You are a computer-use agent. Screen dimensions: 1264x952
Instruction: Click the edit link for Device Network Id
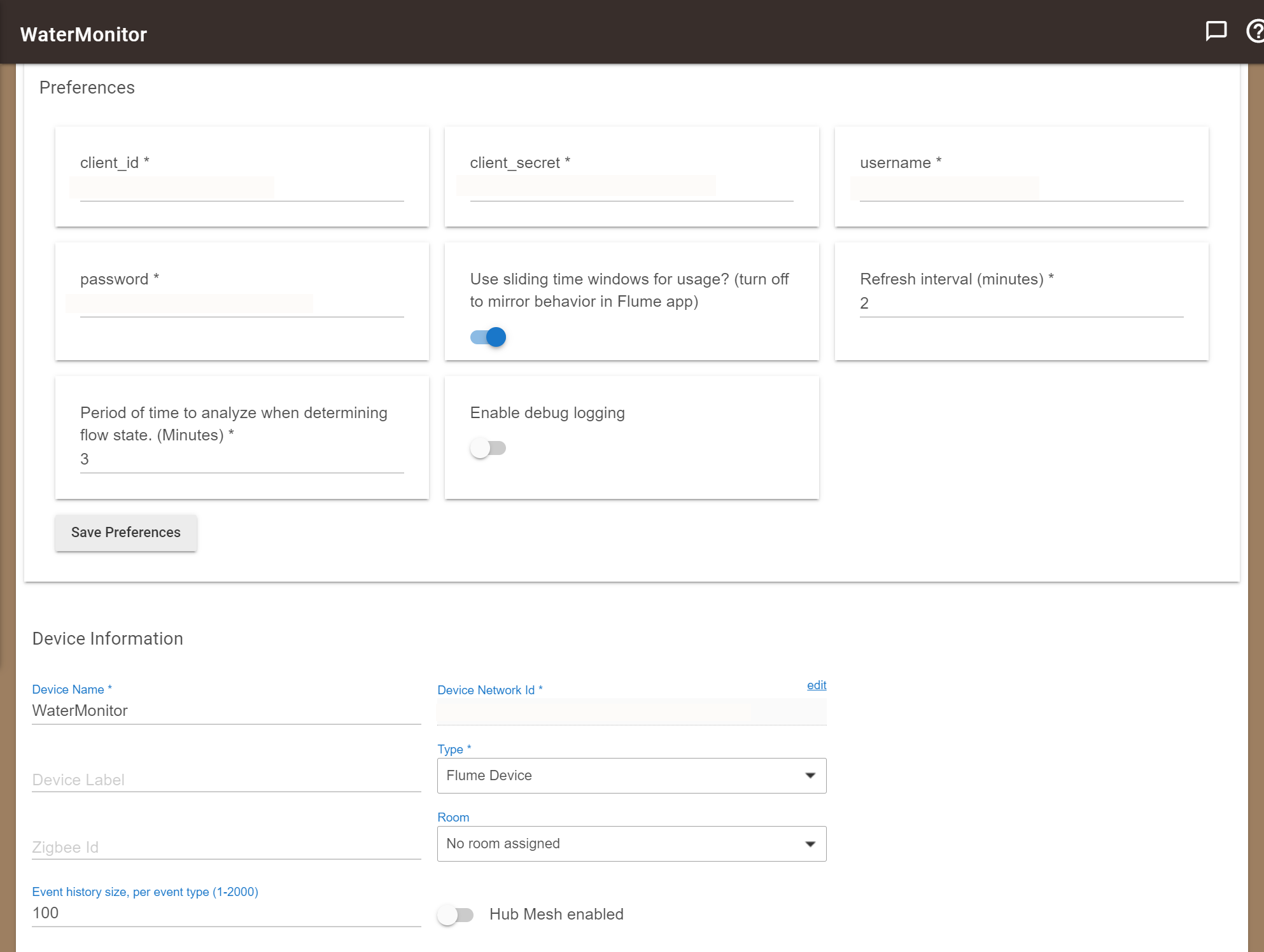click(x=817, y=685)
